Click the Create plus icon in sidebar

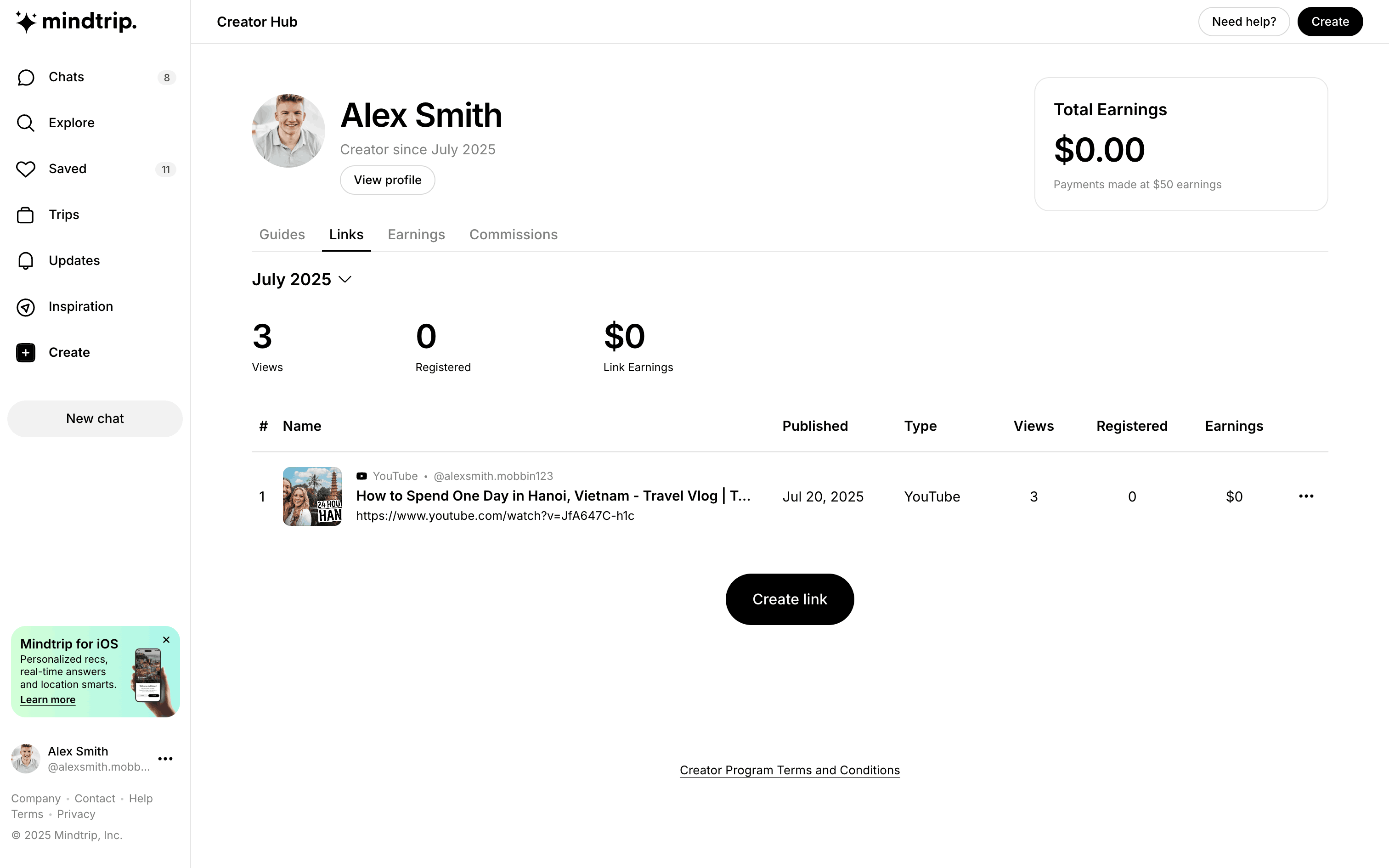26,353
